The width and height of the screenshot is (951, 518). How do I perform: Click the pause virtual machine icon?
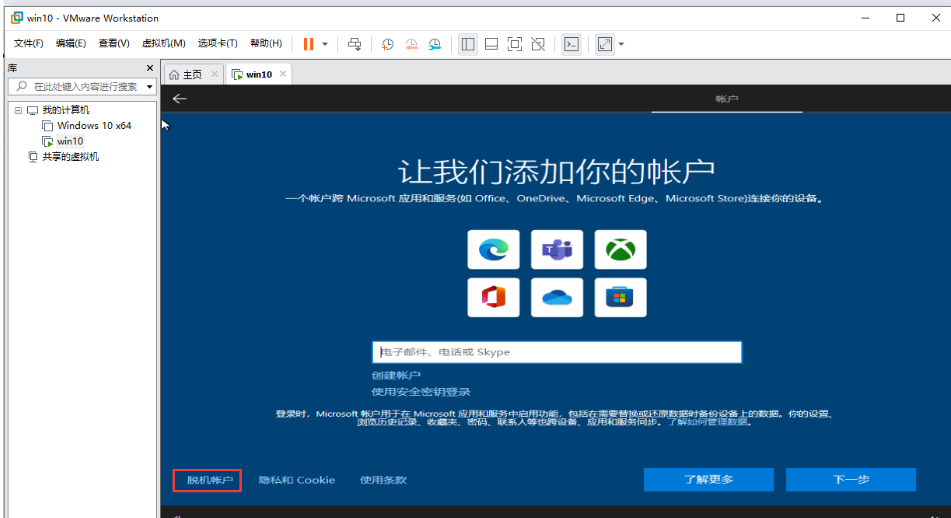tap(308, 44)
